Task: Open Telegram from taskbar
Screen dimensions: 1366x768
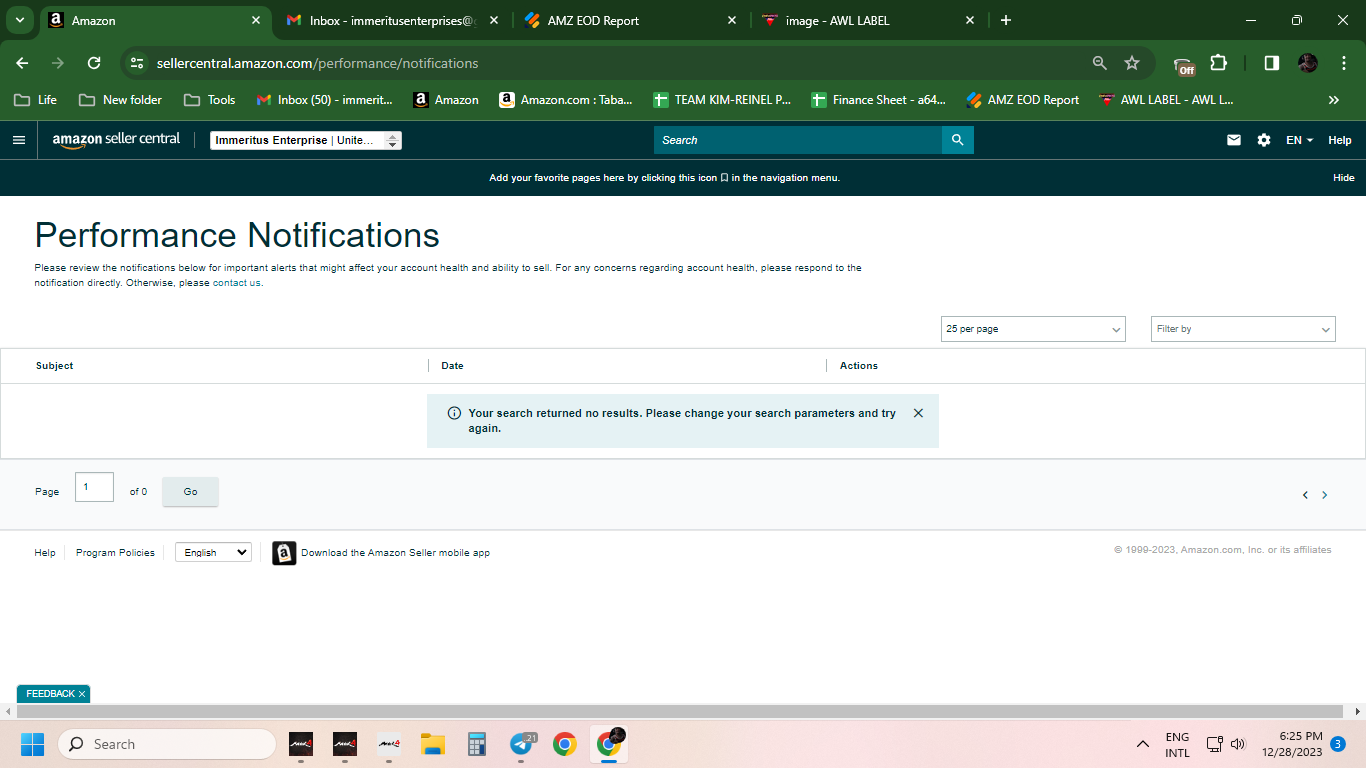Action: [x=522, y=744]
